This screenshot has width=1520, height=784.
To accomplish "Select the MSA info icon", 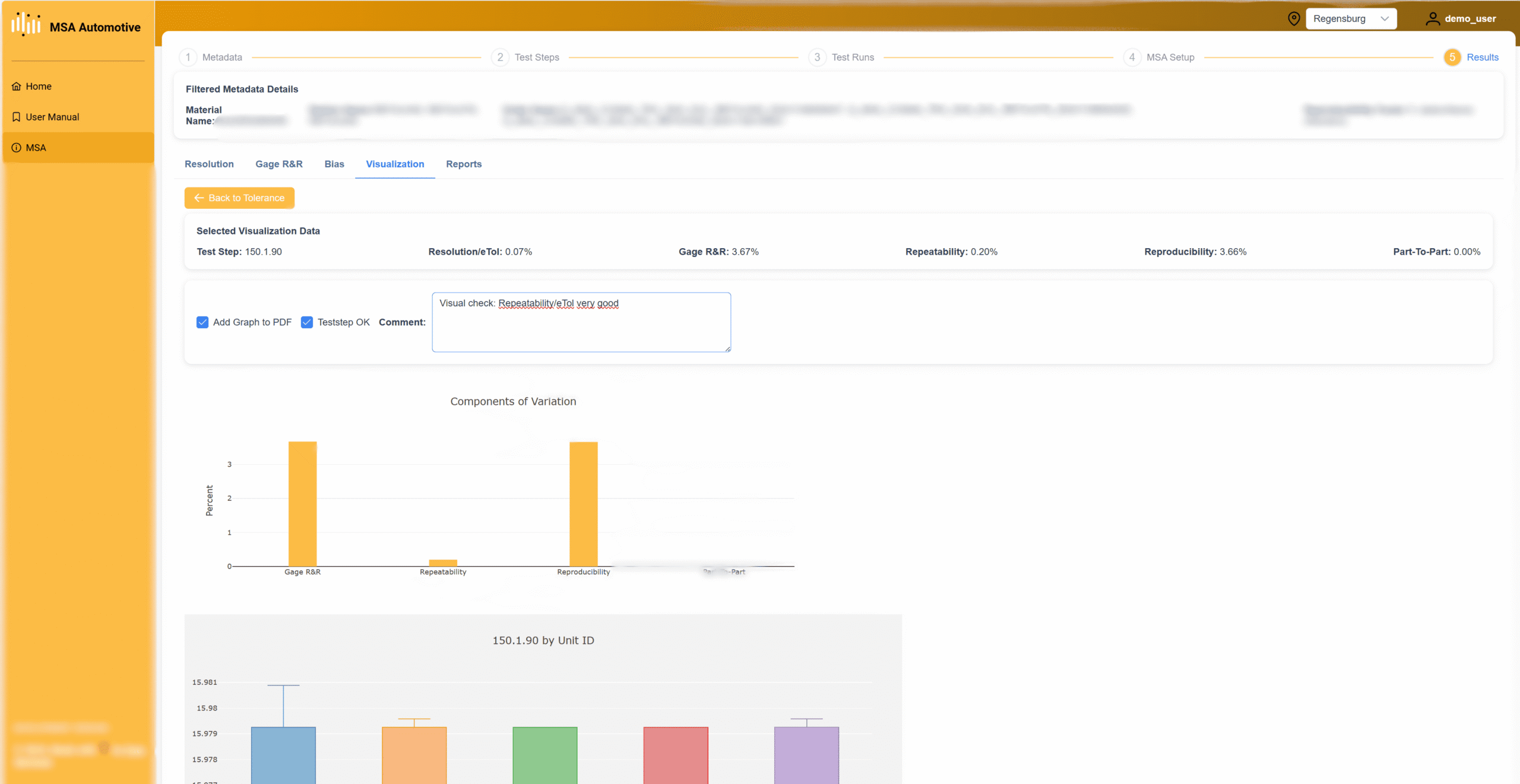I will [16, 148].
